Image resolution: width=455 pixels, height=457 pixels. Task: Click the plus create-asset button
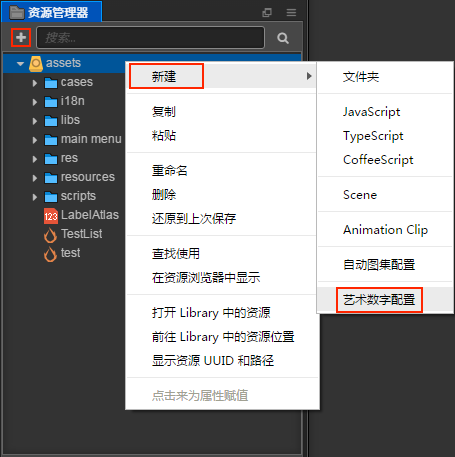21,37
